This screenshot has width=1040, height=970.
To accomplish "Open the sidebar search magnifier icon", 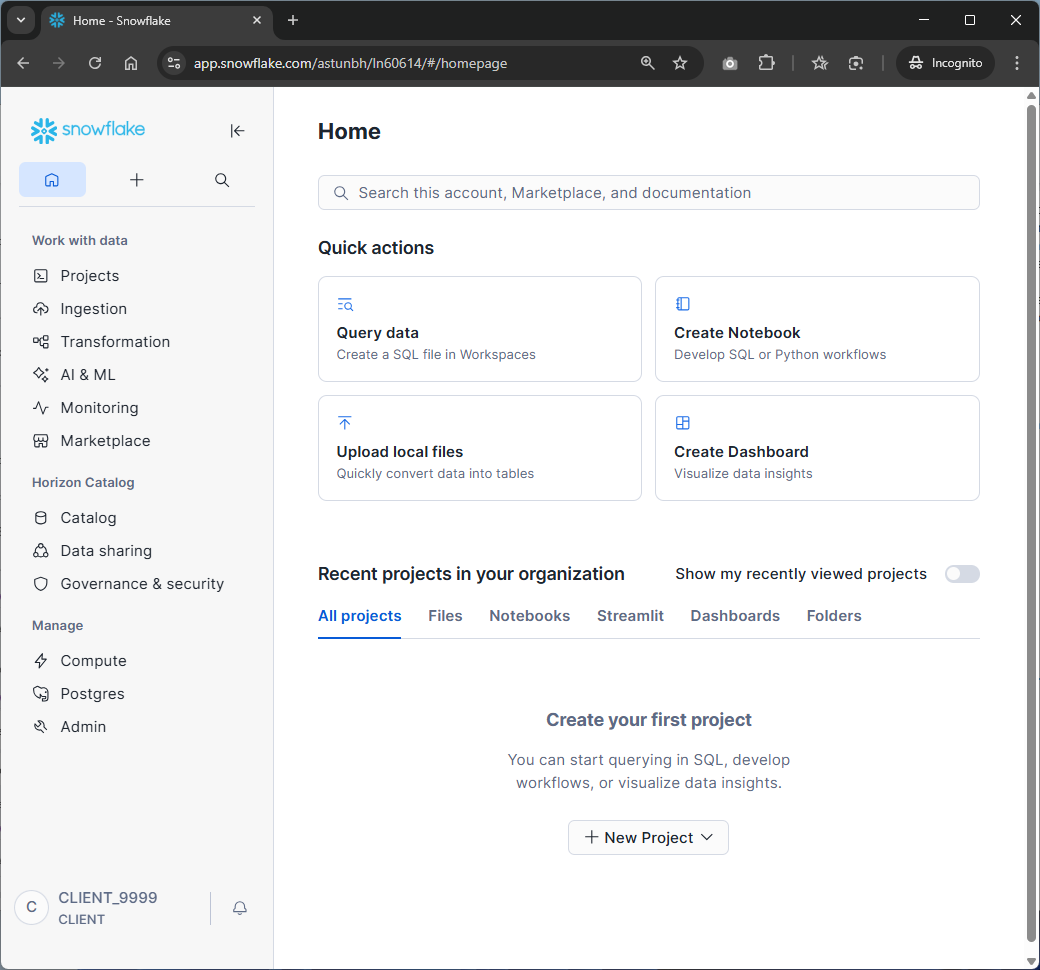I will pyautogui.click(x=222, y=180).
